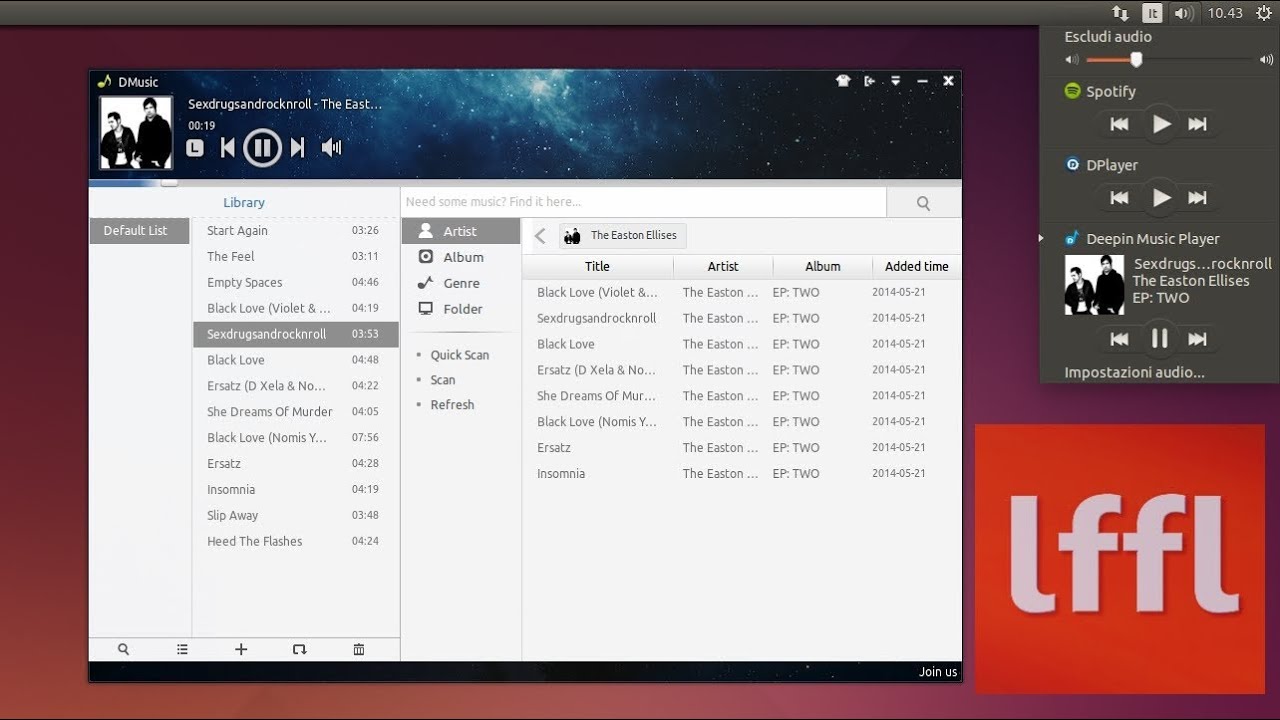Image resolution: width=1280 pixels, height=720 pixels.
Task: Toggle repeat mode icon at bottom
Action: 299,649
